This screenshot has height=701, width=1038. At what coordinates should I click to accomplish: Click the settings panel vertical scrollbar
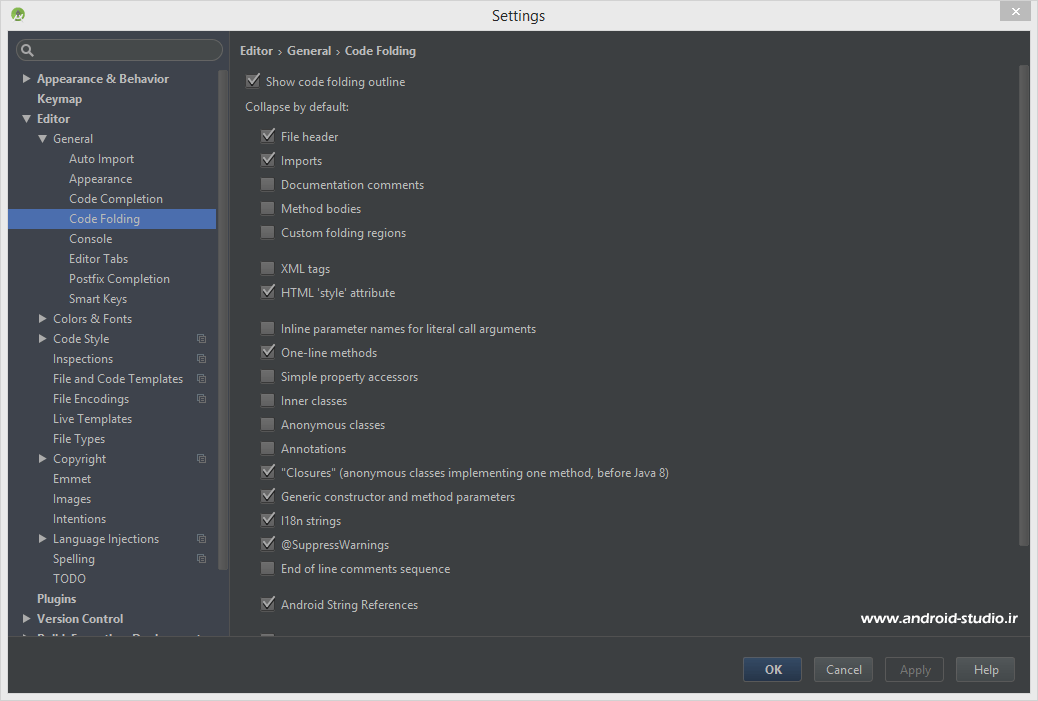[x=1023, y=300]
